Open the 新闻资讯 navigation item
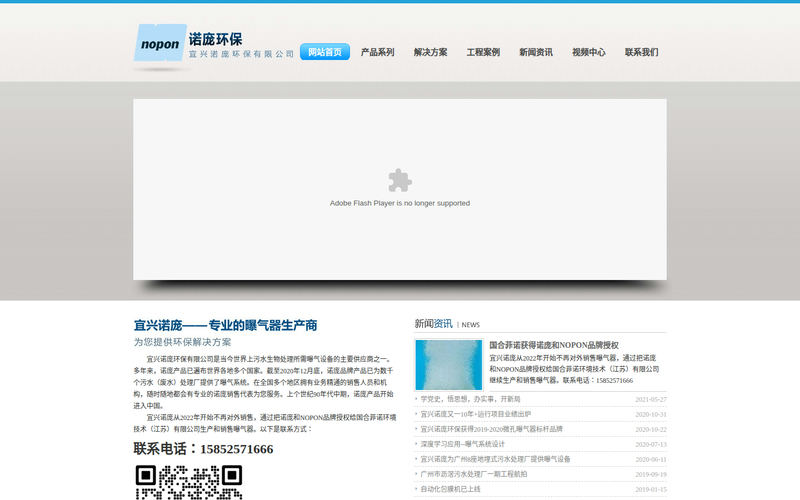Image resolution: width=800 pixels, height=500 pixels. click(x=536, y=52)
